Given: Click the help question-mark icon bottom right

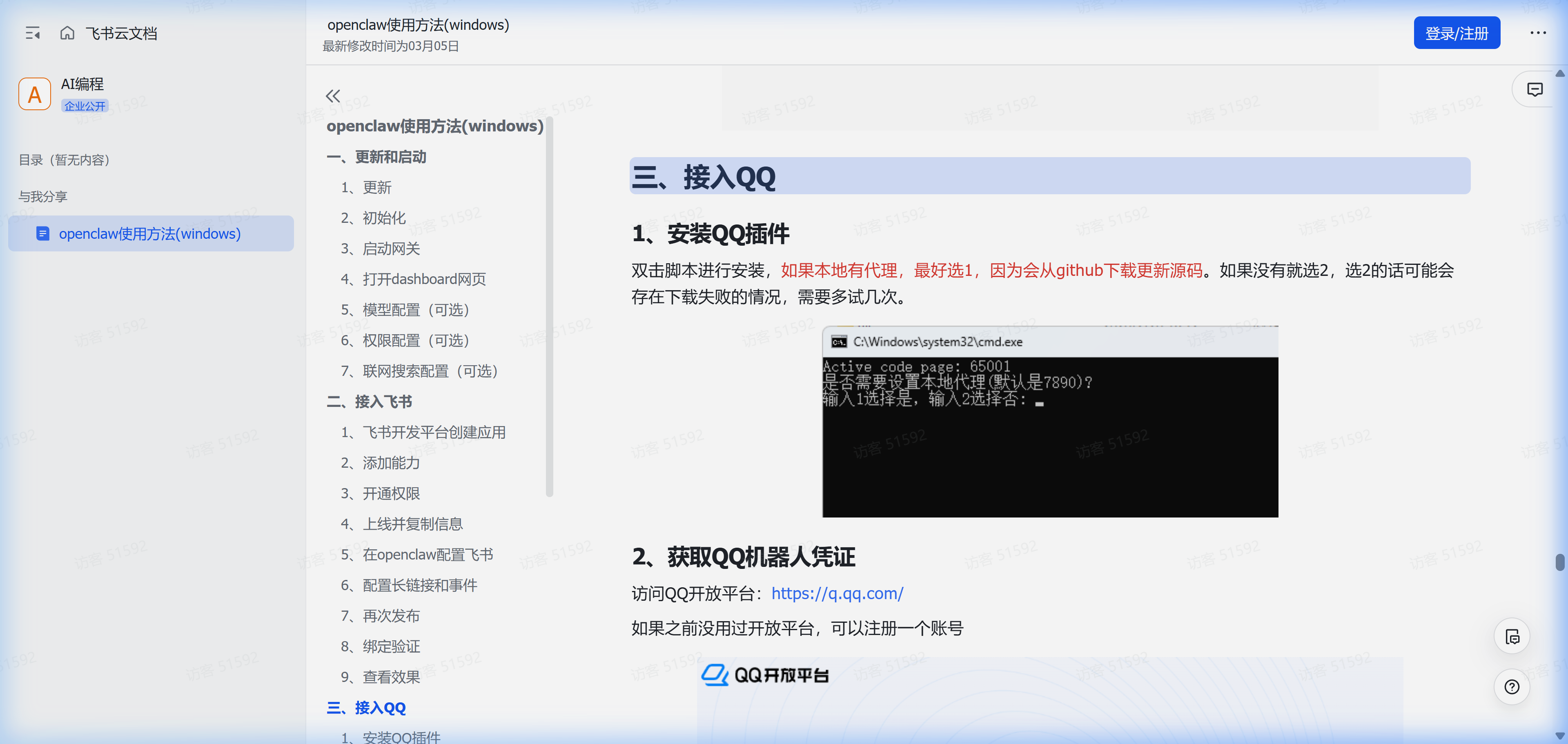Looking at the screenshot, I should click(1512, 687).
